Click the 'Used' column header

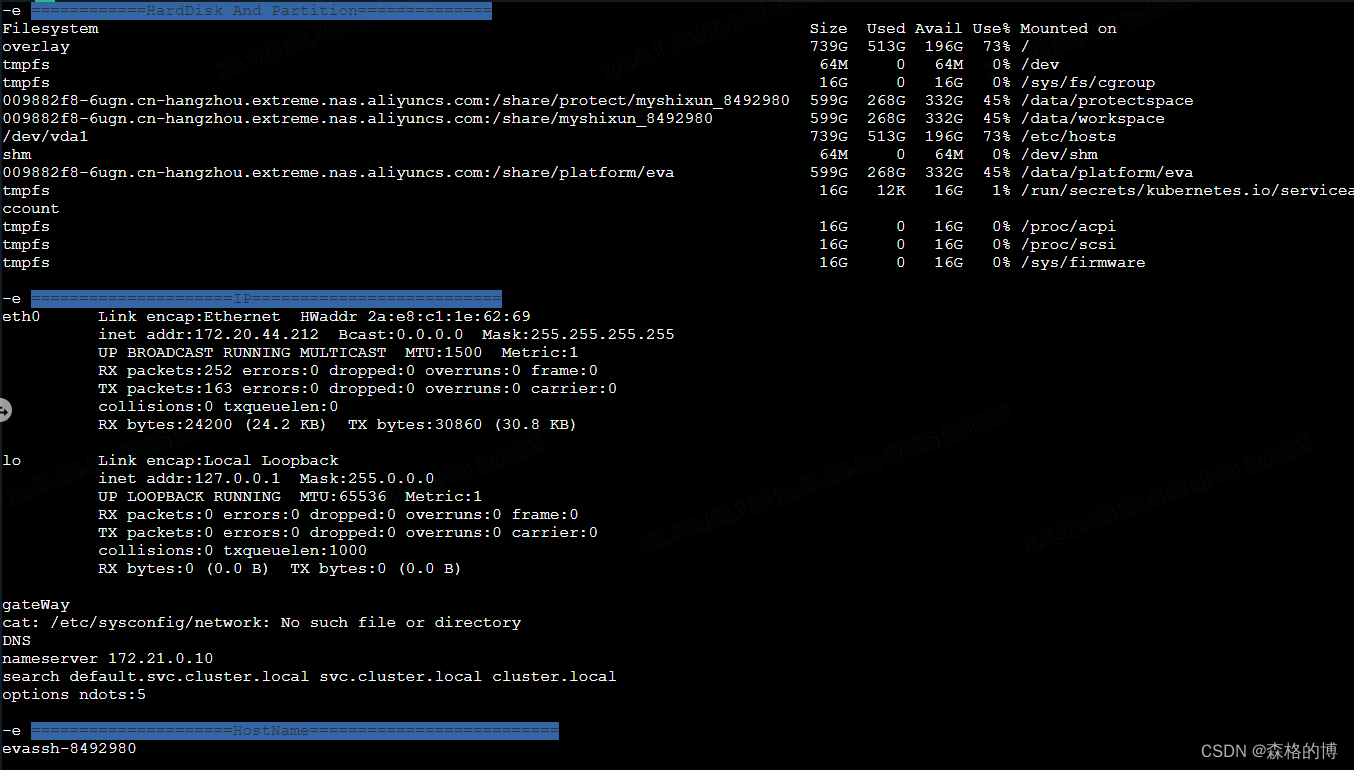click(x=886, y=29)
